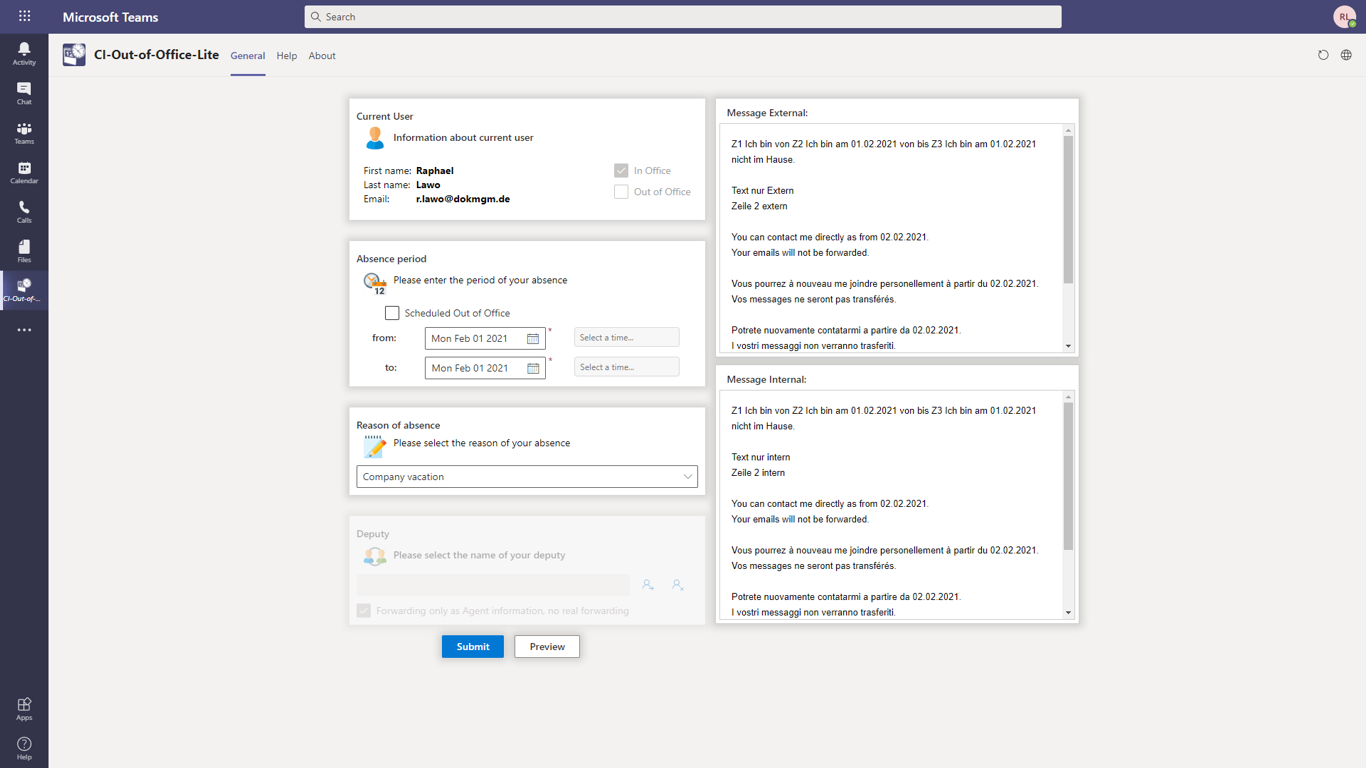Click the globe website icon

pos(1346,55)
